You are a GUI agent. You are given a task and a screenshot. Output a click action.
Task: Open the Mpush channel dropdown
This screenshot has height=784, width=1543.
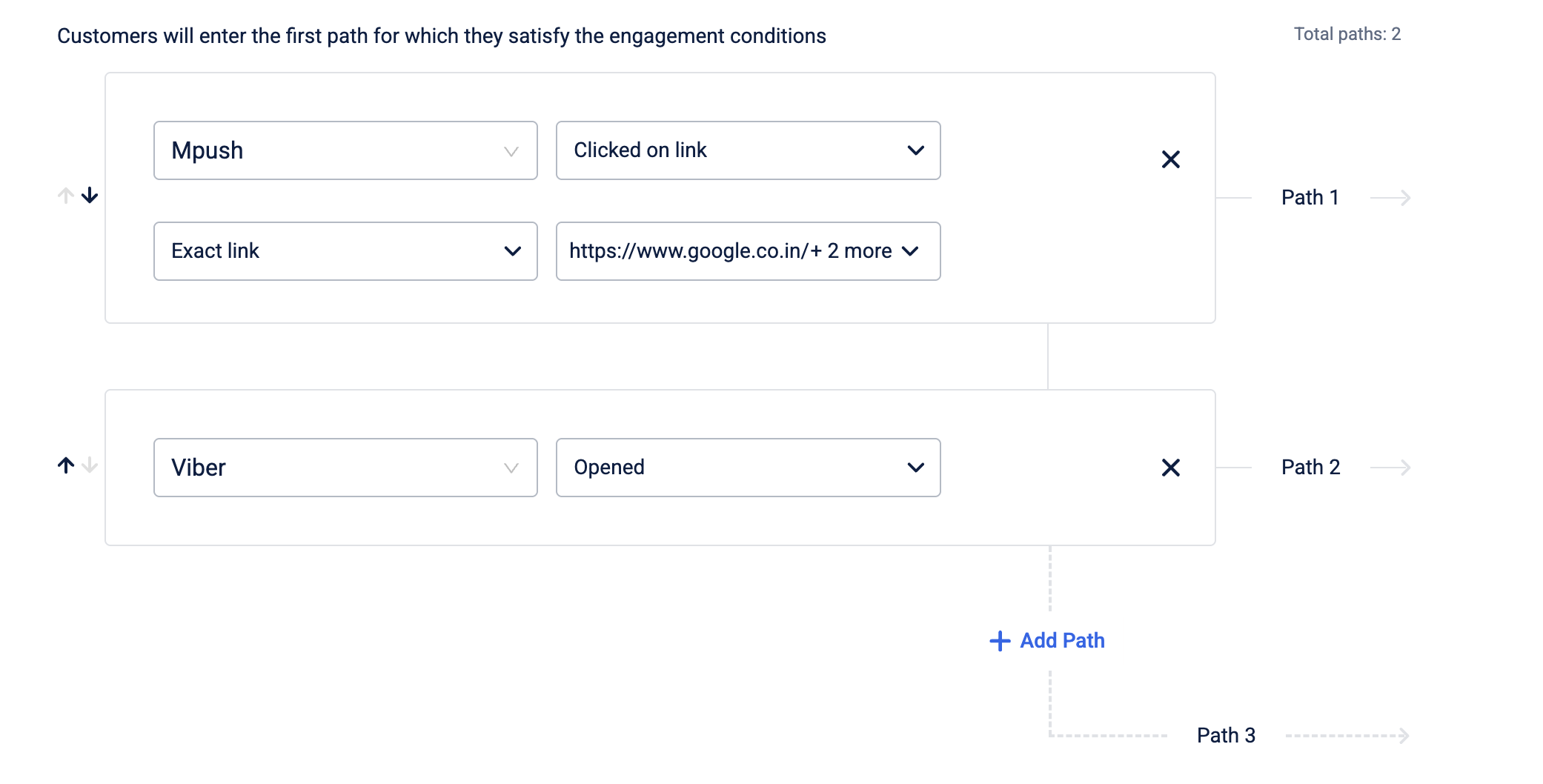[345, 150]
